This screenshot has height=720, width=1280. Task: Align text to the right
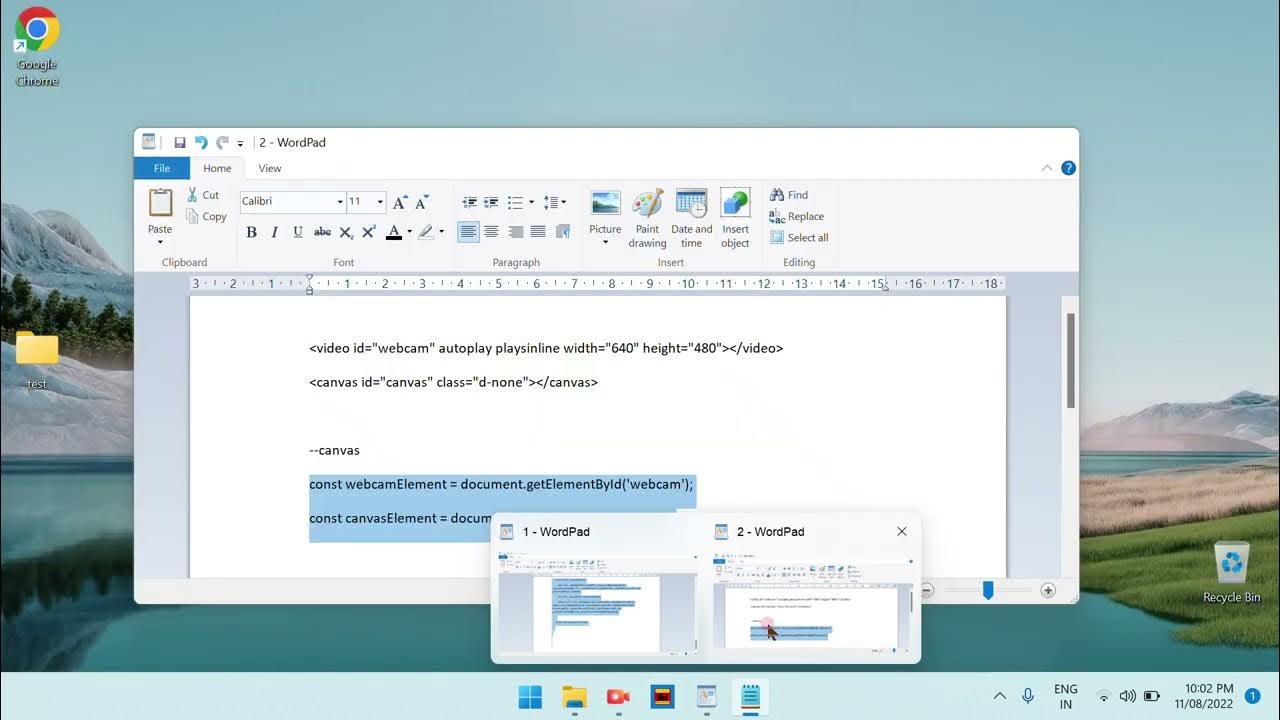515,232
